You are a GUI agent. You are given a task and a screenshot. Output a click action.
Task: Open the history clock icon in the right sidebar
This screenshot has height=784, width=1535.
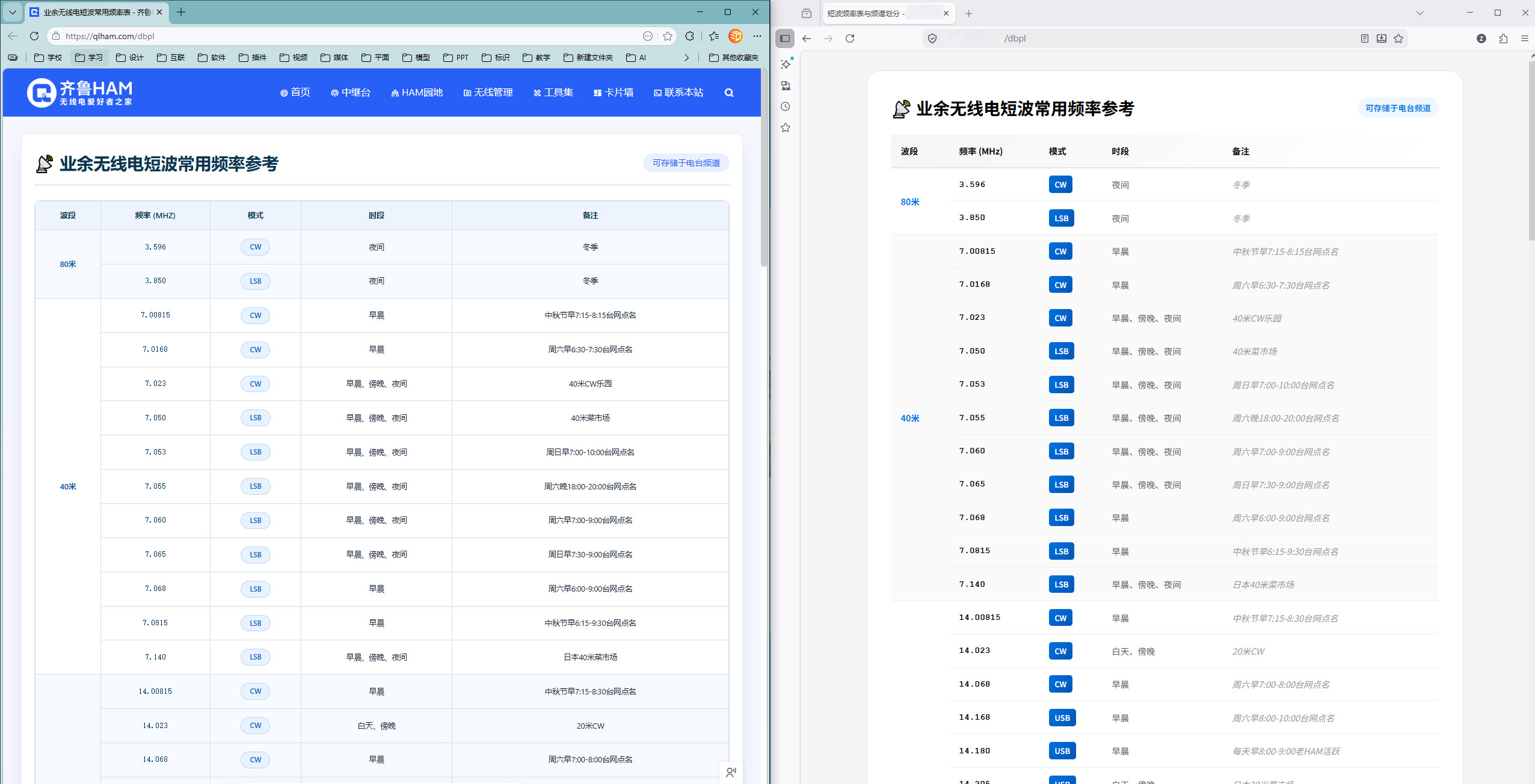(x=786, y=106)
